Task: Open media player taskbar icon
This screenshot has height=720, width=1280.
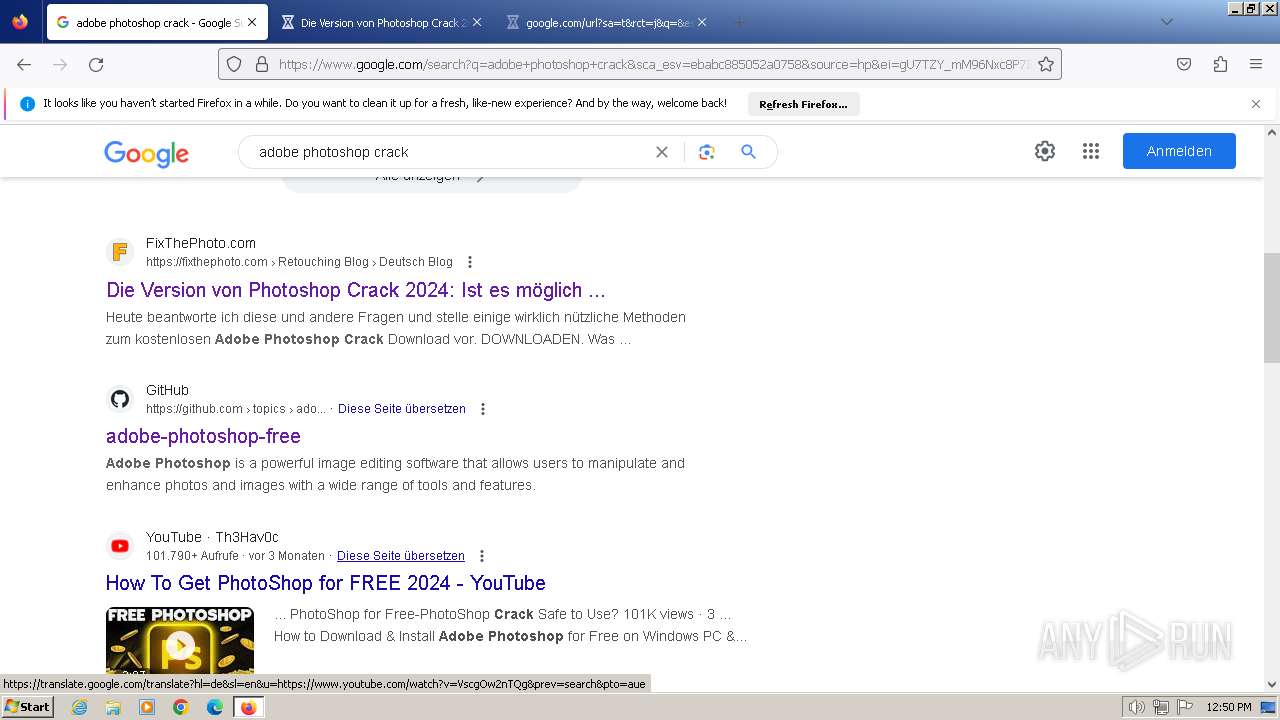Action: pyautogui.click(x=147, y=707)
